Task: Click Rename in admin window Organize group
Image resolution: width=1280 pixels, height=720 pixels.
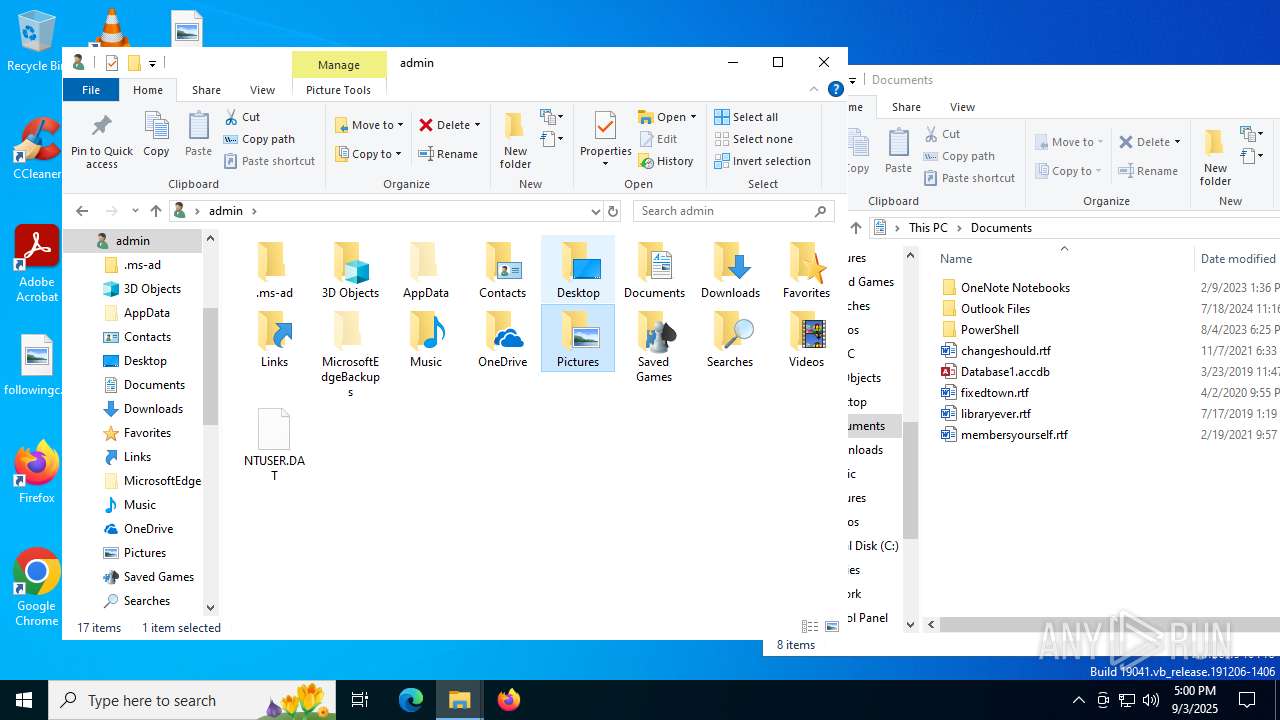Action: point(448,154)
